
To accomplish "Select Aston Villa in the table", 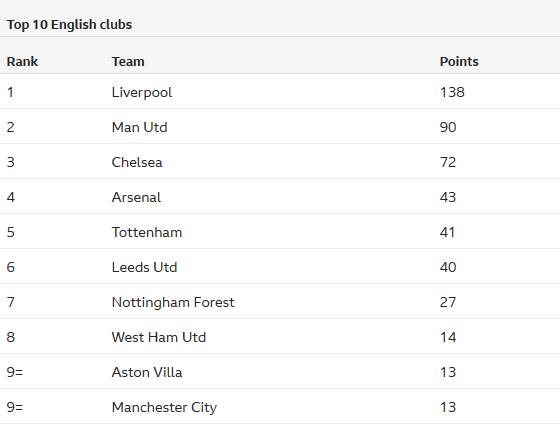I will tap(147, 372).
